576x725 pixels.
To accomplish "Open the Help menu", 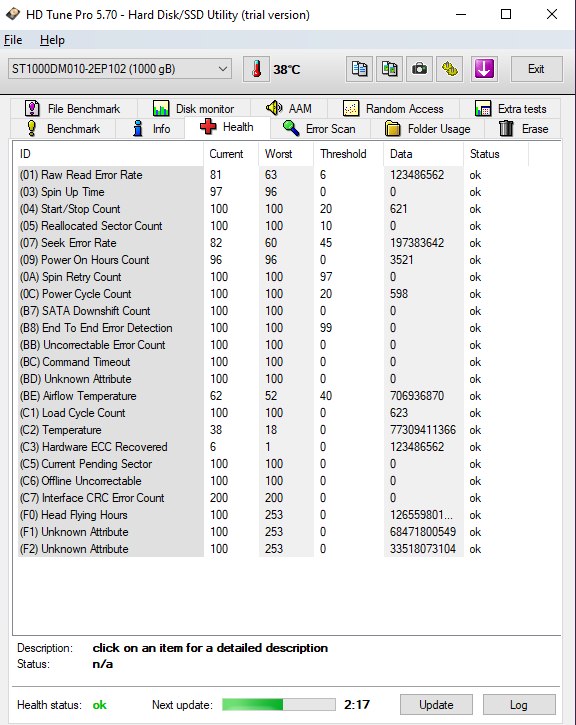I will pyautogui.click(x=52, y=40).
